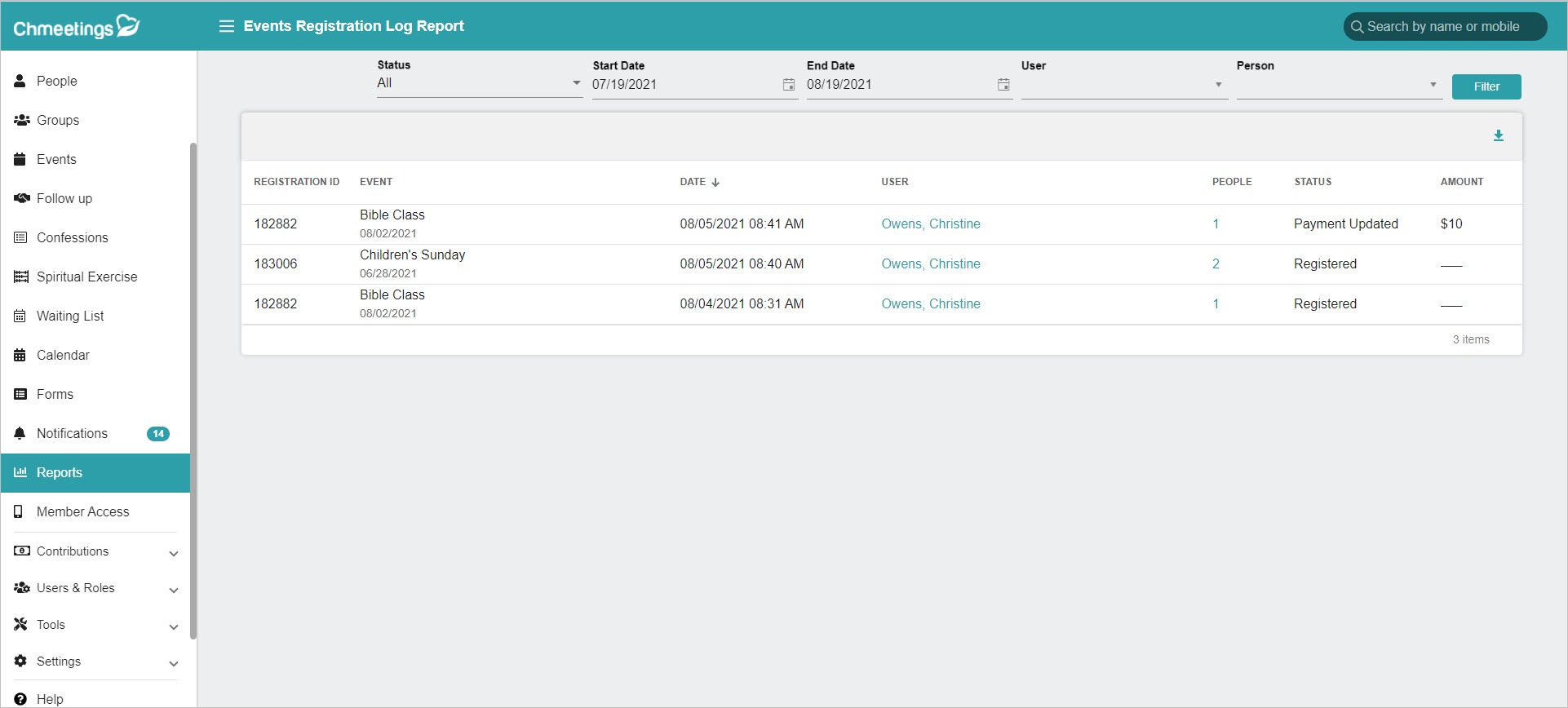Click the Notifications bell icon
Screen dimensions: 1568x708
(20, 433)
